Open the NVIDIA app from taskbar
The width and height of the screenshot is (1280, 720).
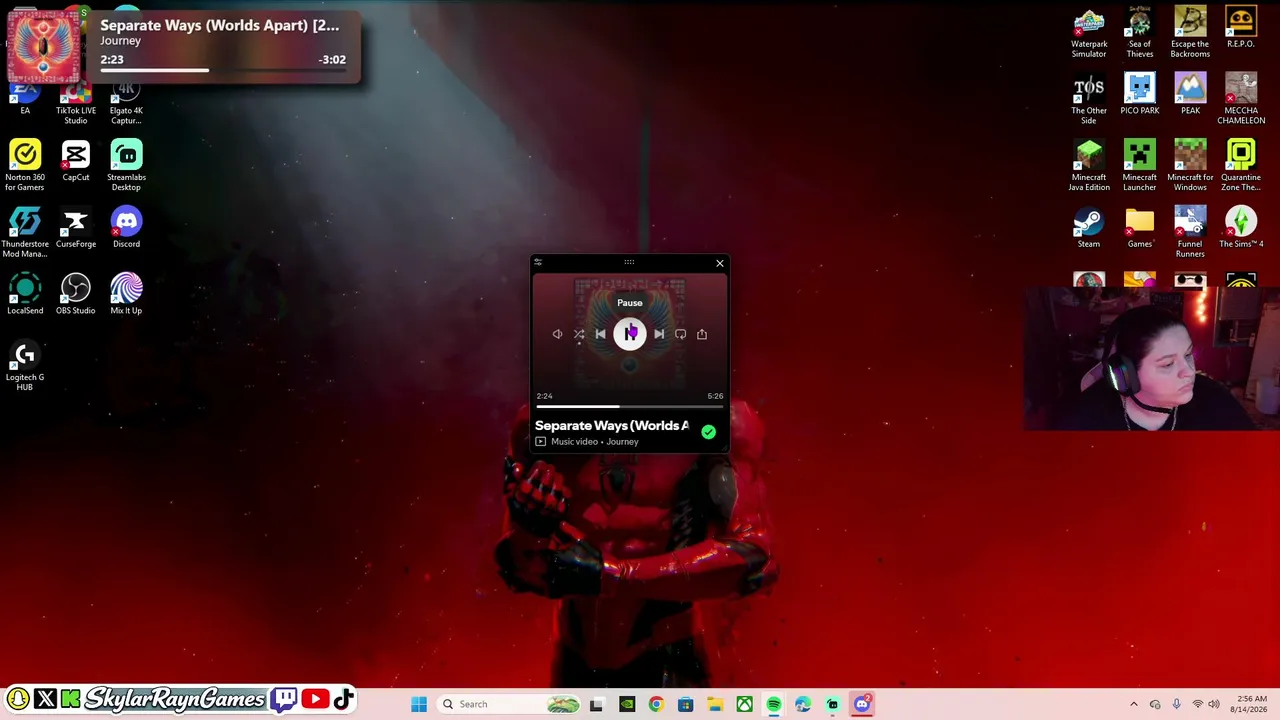626,704
